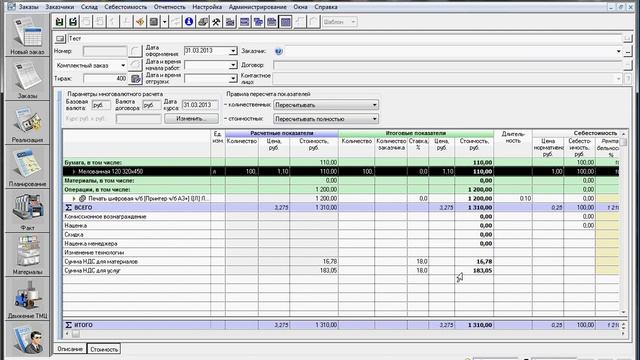Click the dark grid calculator toolbar icon

point(154,22)
